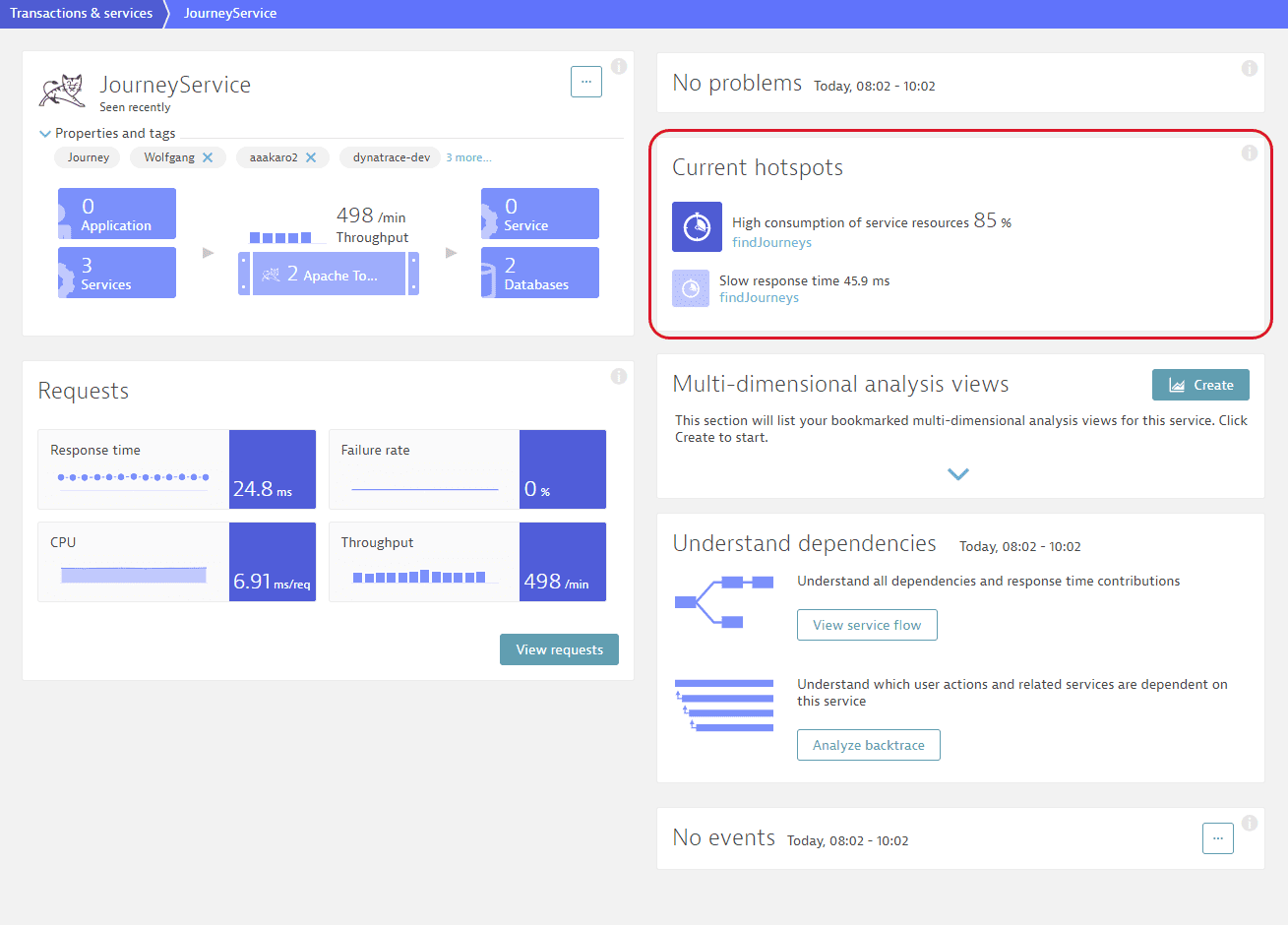1288x925 pixels.
Task: Click the slow response time clock icon
Action: [690, 288]
